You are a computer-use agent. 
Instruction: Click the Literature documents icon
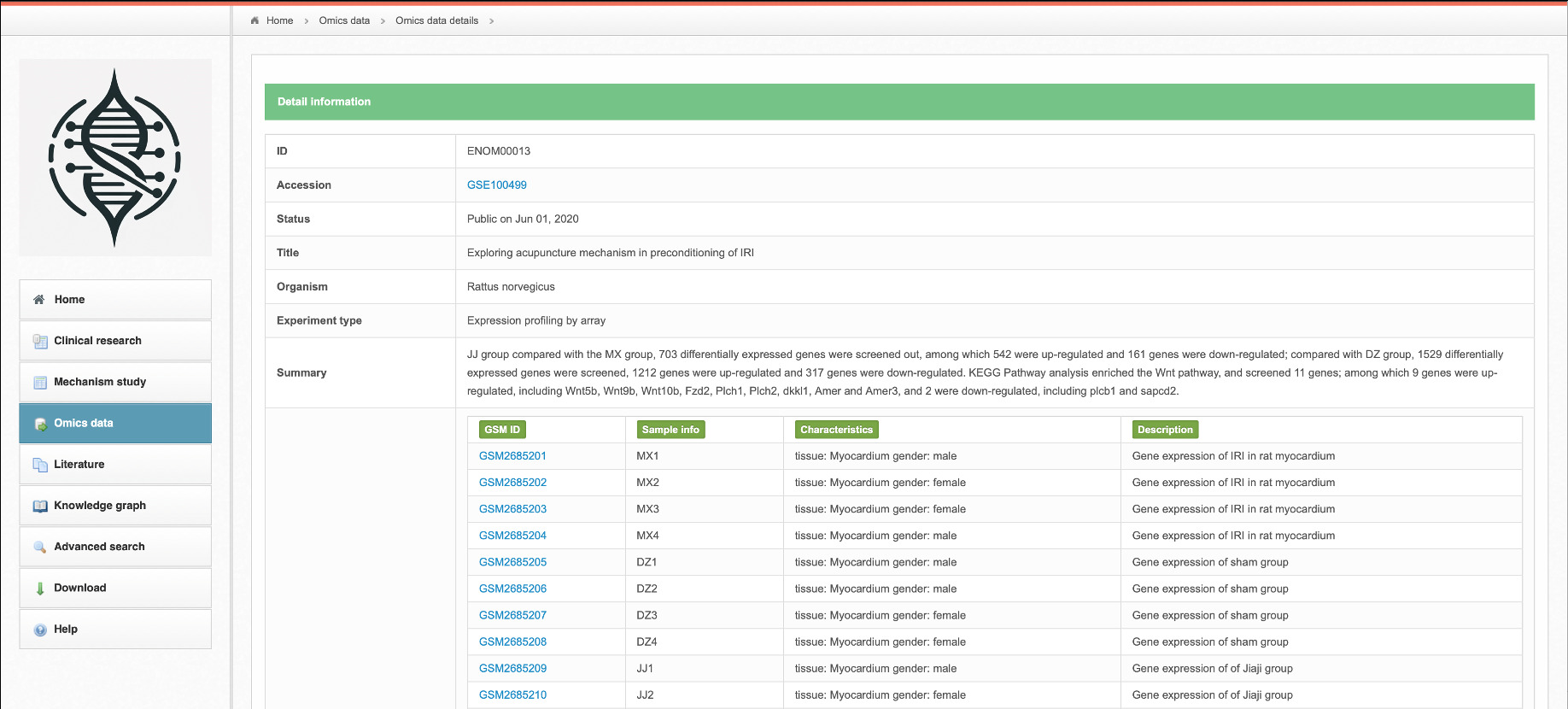point(40,465)
